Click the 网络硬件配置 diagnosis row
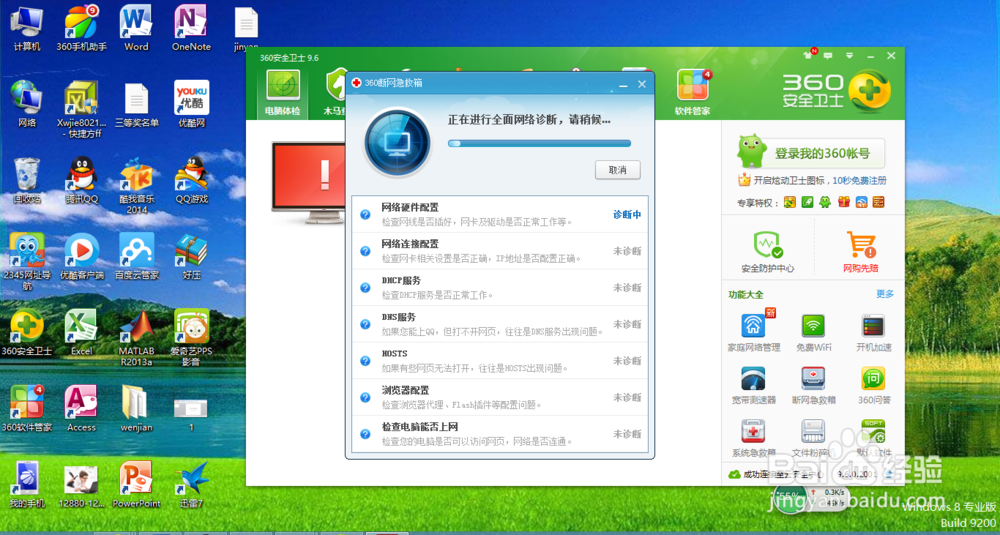 click(x=499, y=214)
